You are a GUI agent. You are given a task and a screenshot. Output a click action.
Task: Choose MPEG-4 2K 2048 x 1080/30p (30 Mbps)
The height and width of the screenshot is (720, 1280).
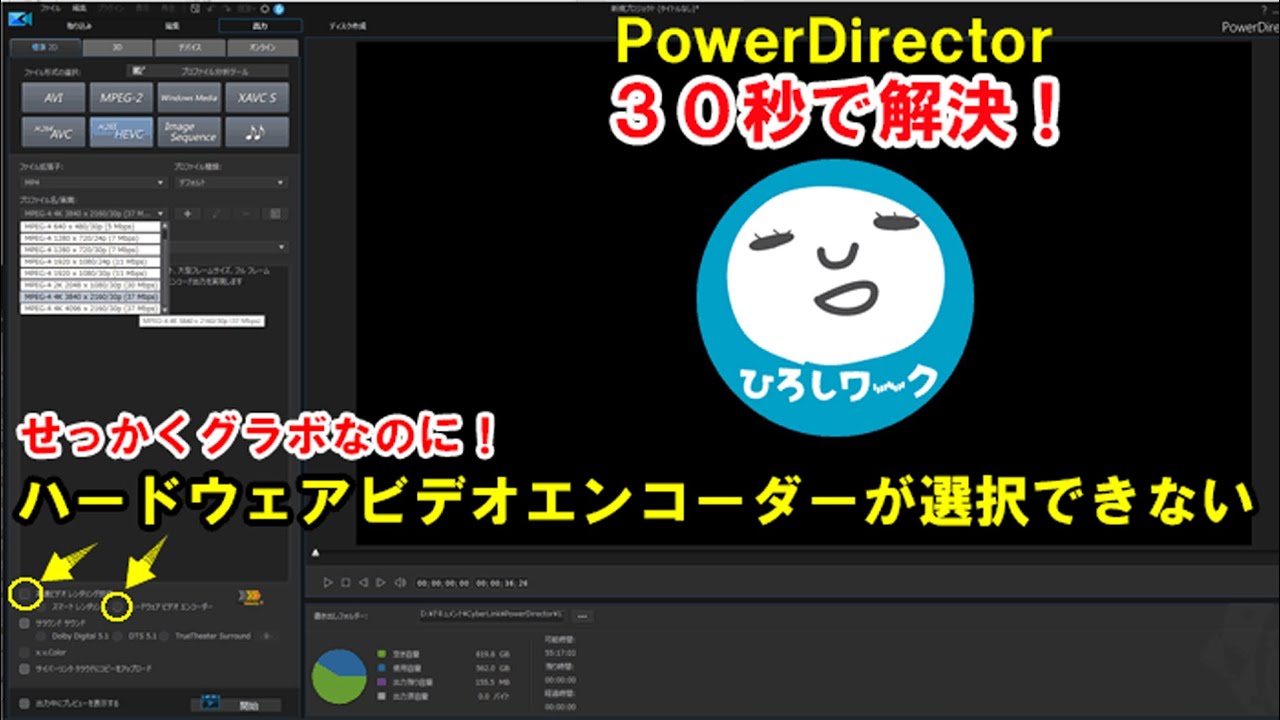point(90,285)
